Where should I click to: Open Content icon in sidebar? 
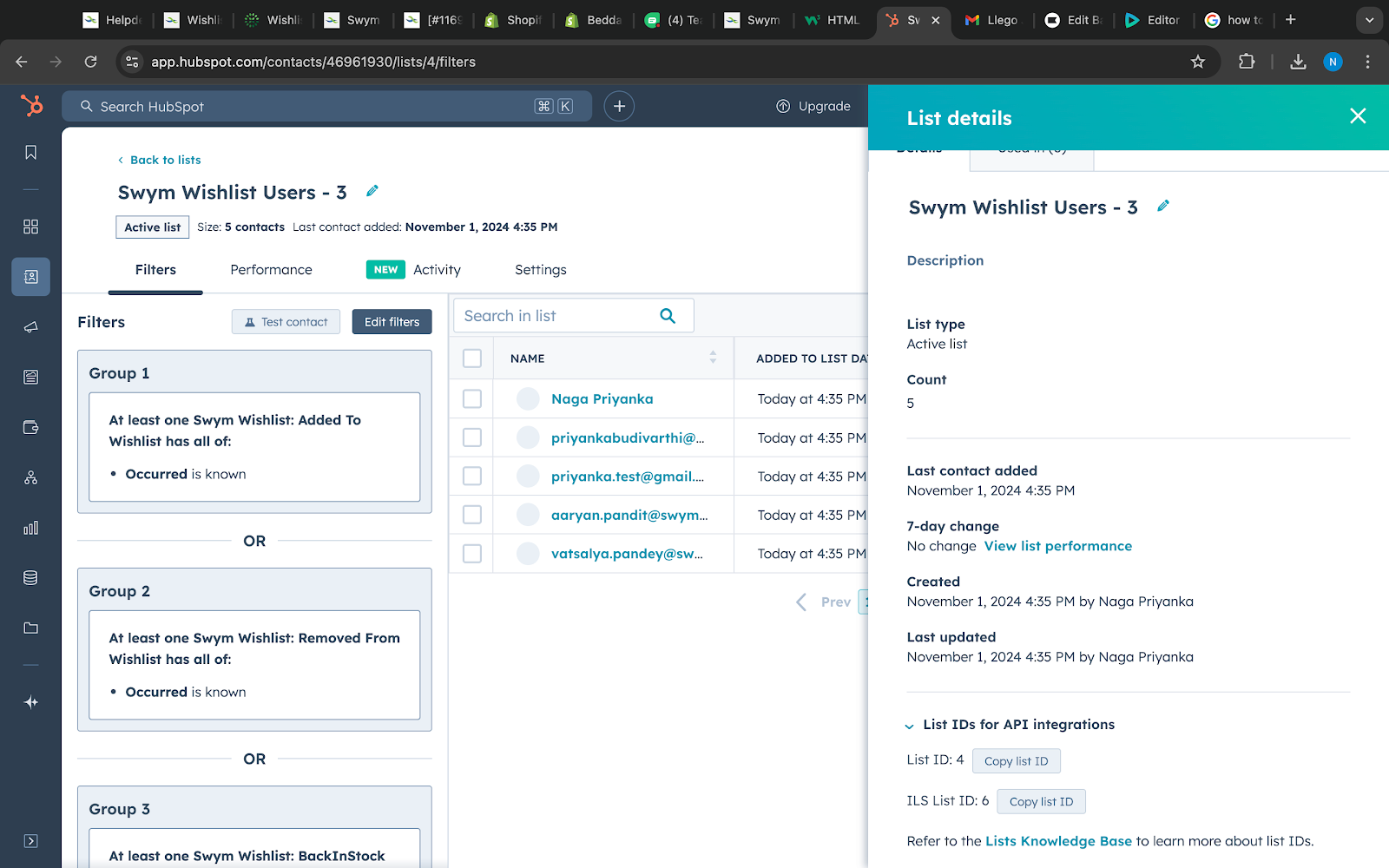[x=30, y=377]
